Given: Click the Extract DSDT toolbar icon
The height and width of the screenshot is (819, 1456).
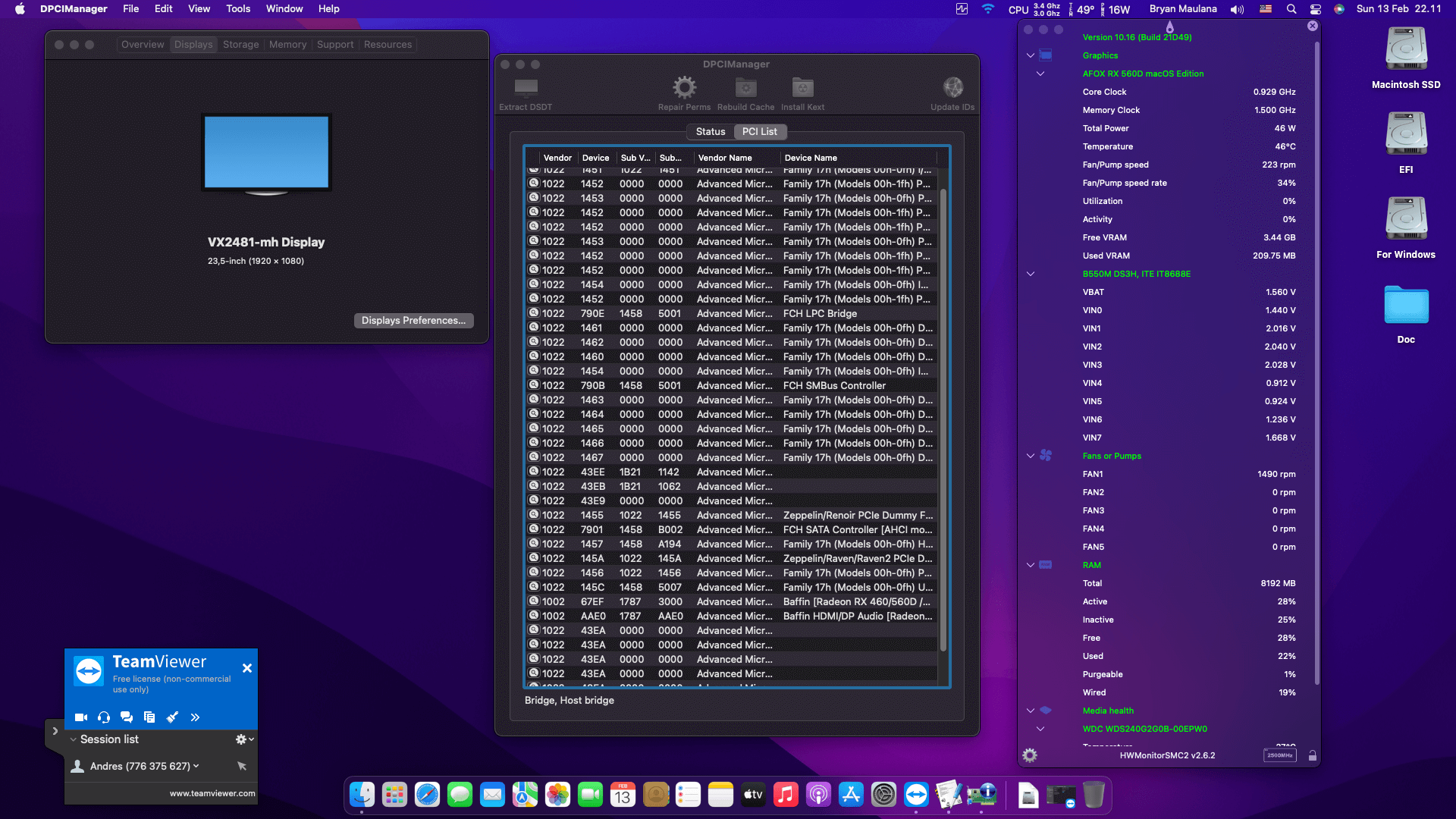Looking at the screenshot, I should 526,87.
